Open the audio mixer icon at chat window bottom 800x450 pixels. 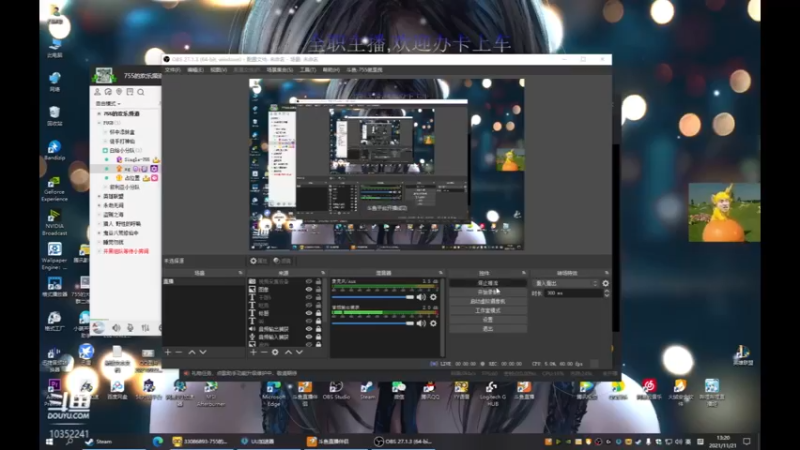pos(145,328)
